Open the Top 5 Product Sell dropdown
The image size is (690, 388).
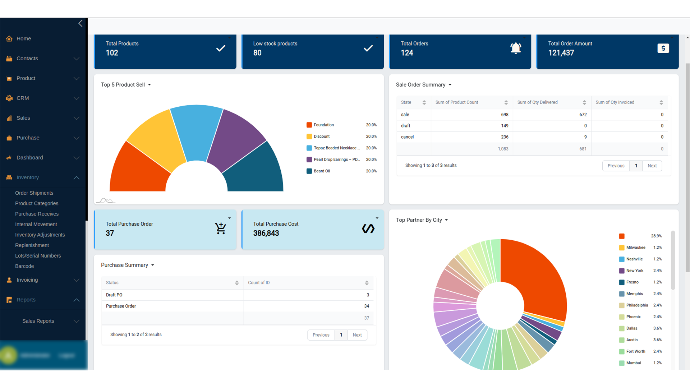149,84
